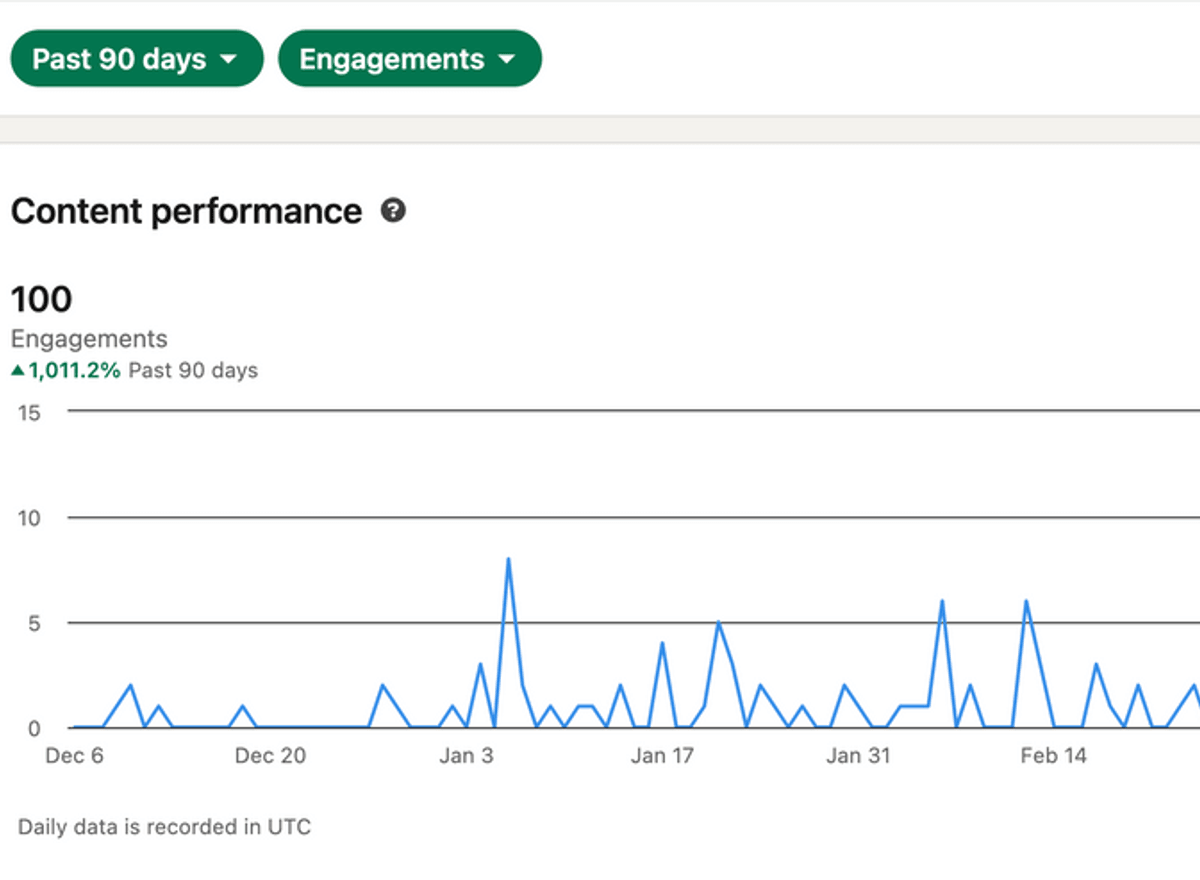Click the Content performance heading
This screenshot has width=1200, height=880.
coord(186,212)
